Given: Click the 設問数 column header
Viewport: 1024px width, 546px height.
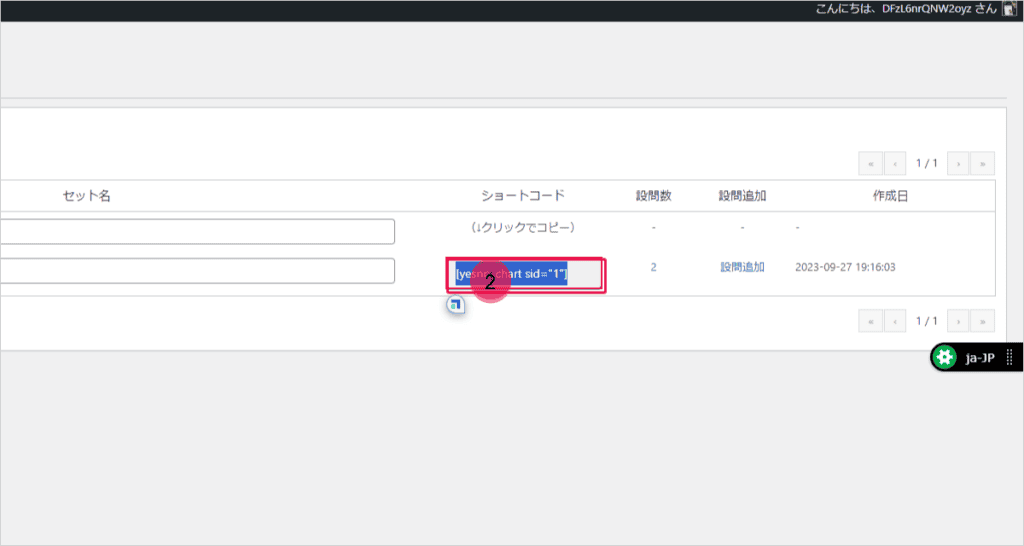Looking at the screenshot, I should point(653,196).
